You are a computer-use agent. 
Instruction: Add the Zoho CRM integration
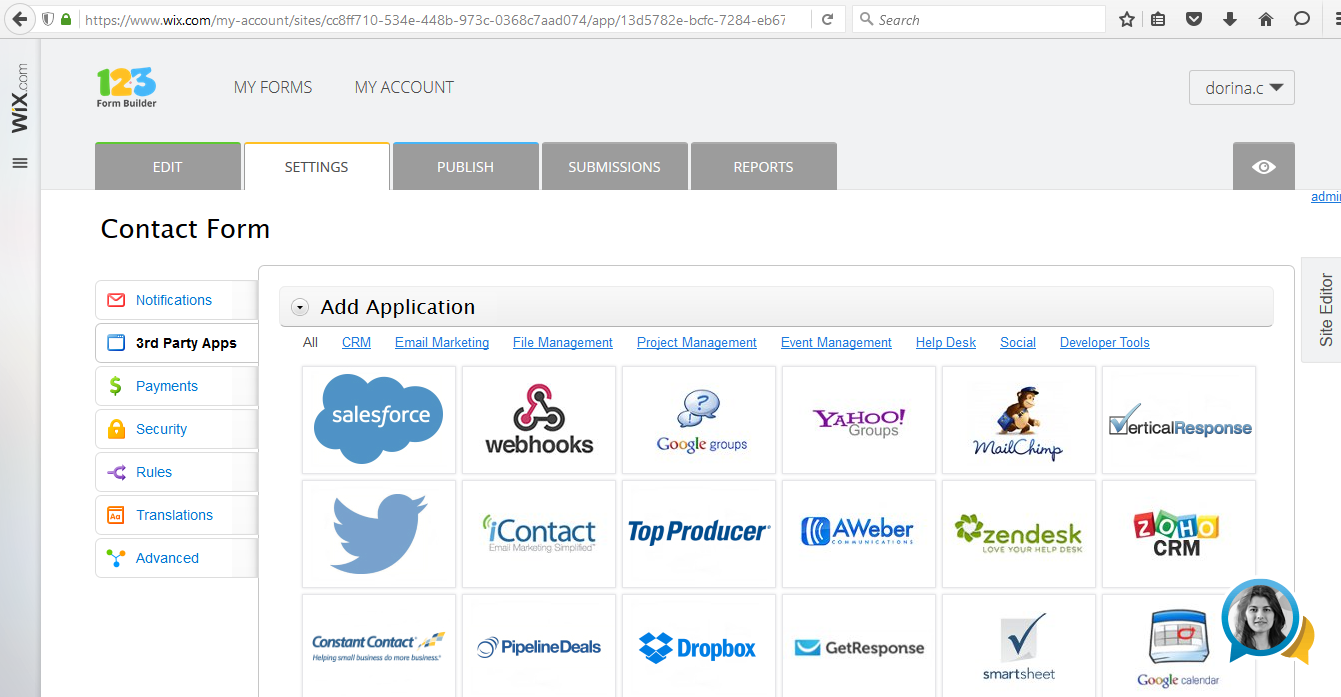click(x=1179, y=533)
